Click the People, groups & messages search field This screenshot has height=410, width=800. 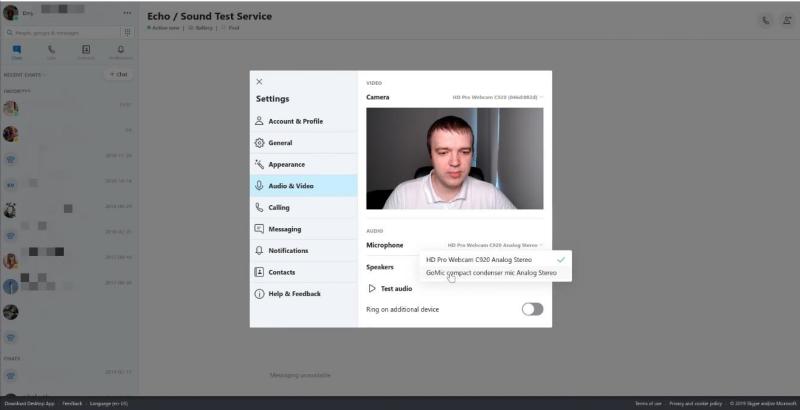pyautogui.click(x=61, y=33)
